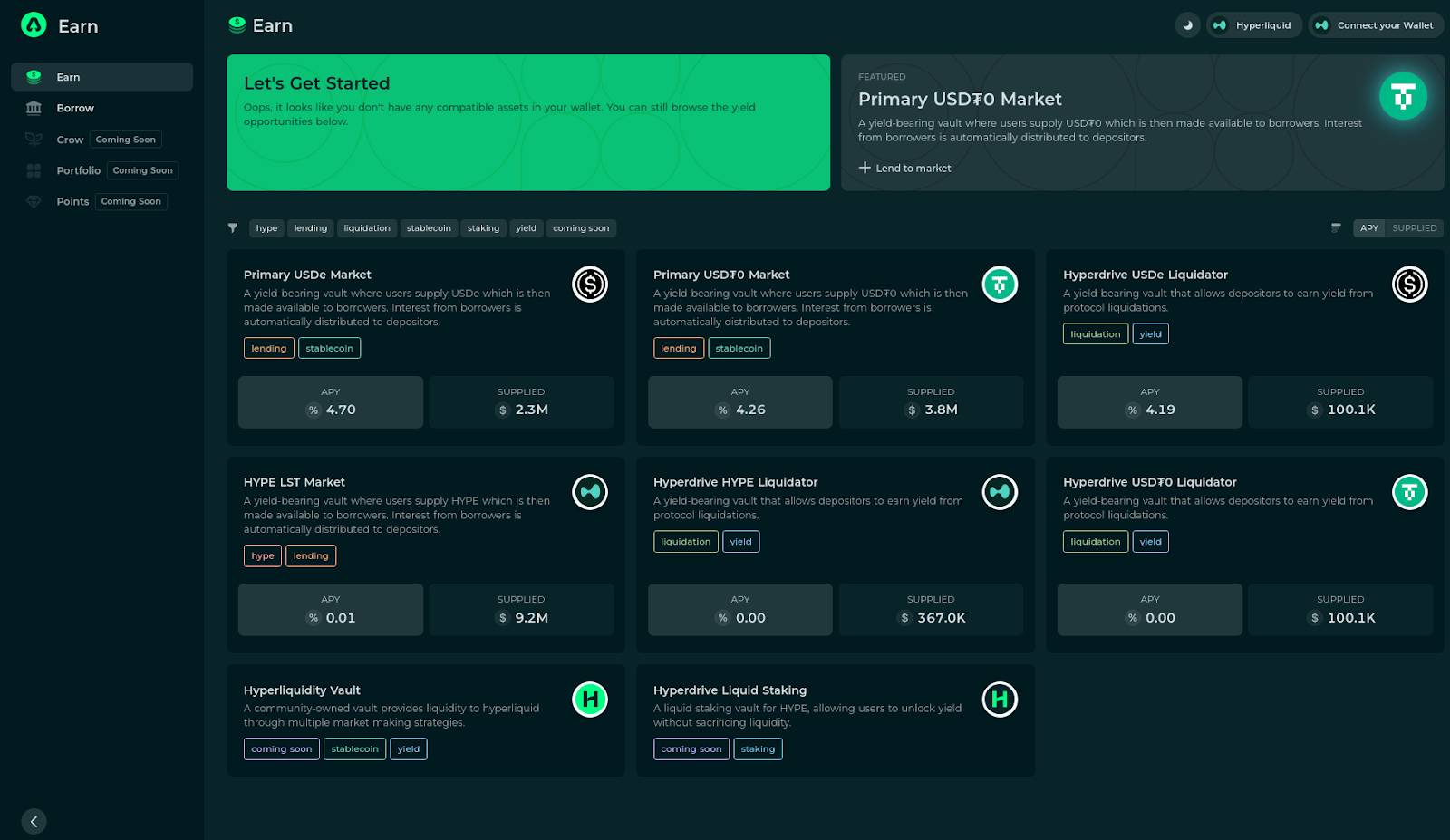
Task: Click the Earn page header coin icon
Action: pyautogui.click(x=237, y=25)
